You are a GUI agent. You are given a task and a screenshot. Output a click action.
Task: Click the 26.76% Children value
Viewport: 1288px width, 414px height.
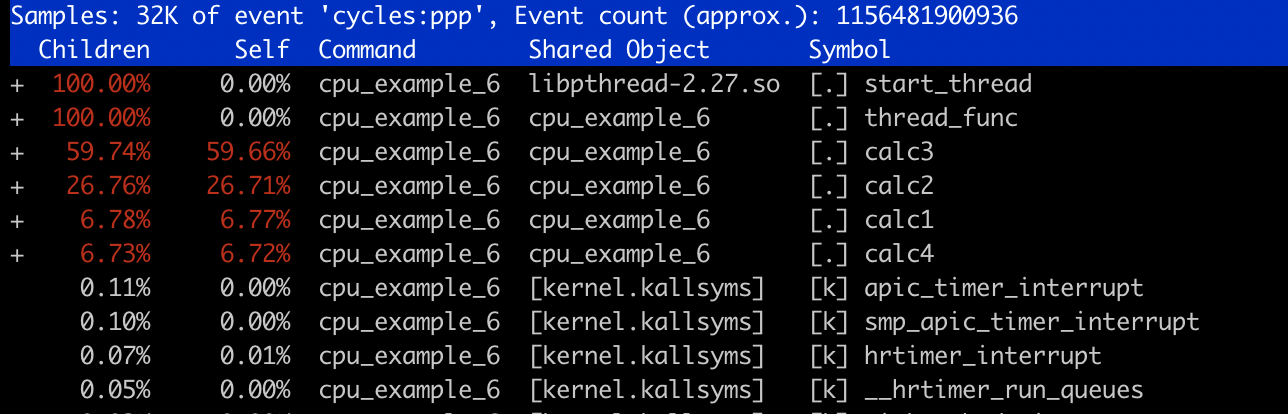coord(108,186)
